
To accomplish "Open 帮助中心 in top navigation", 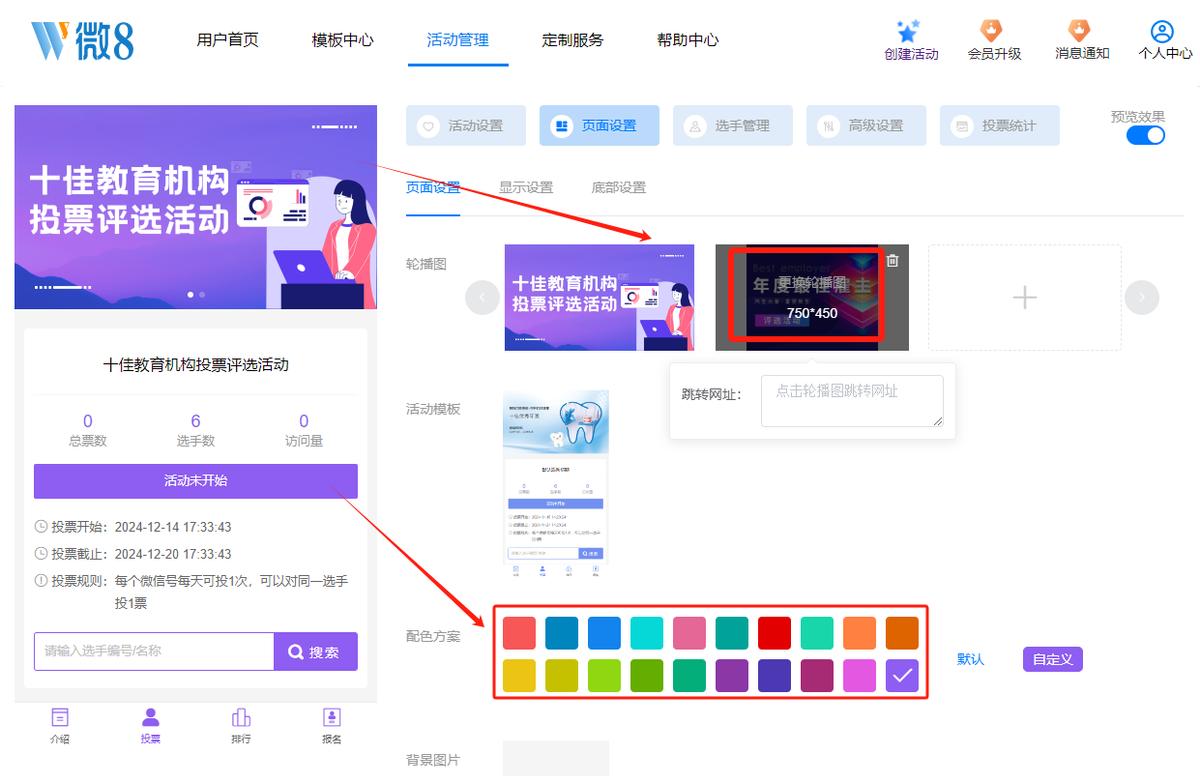I will click(x=688, y=40).
